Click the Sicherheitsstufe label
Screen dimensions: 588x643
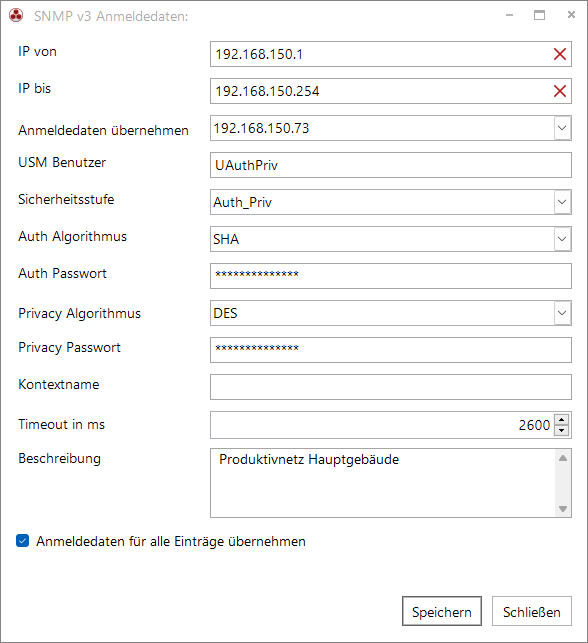click(x=66, y=199)
